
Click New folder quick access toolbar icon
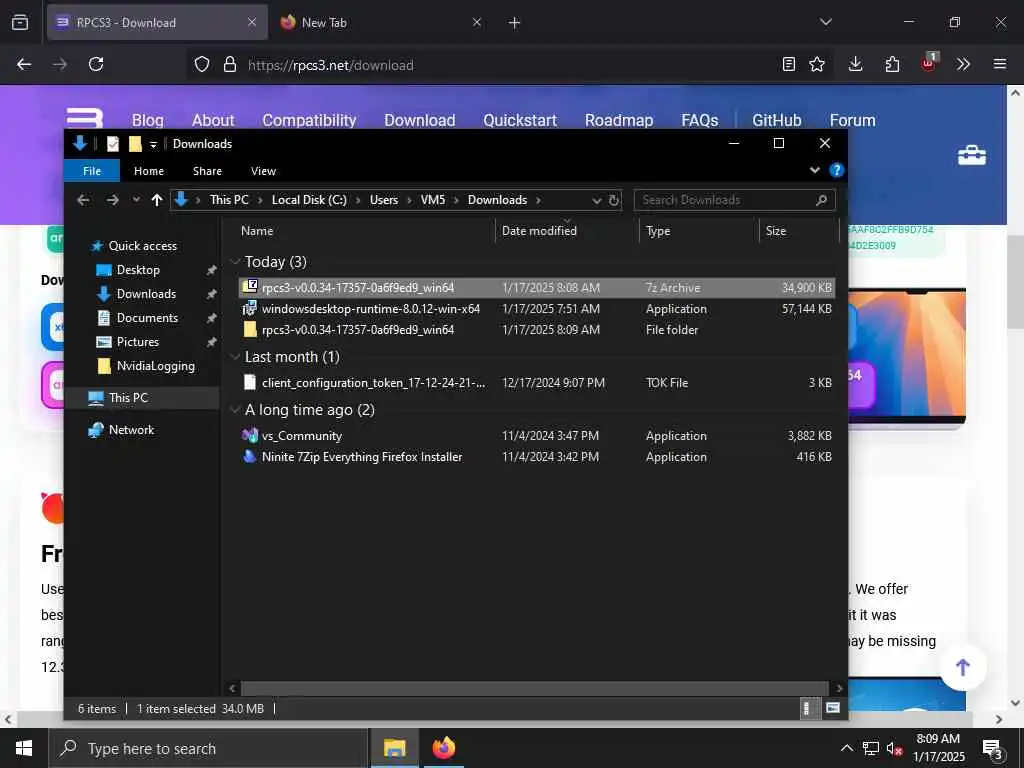click(x=135, y=144)
